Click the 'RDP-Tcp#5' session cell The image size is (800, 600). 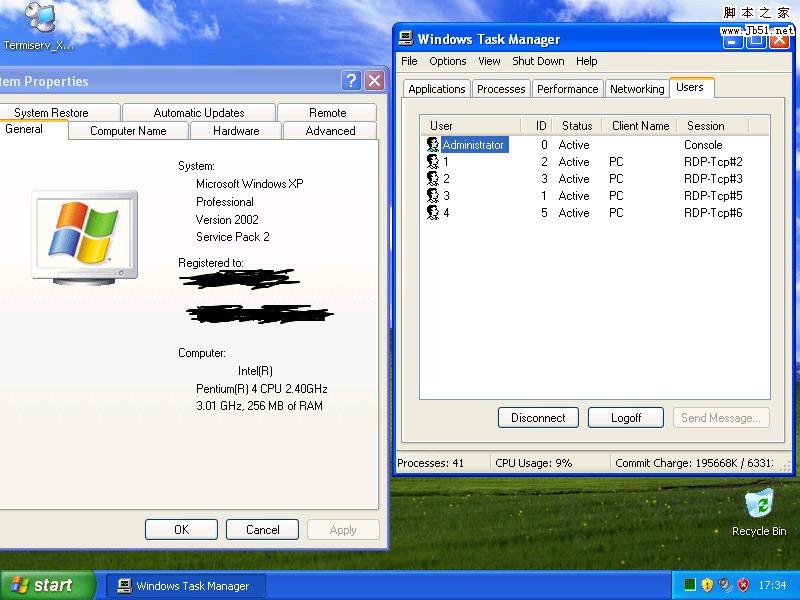coord(713,196)
